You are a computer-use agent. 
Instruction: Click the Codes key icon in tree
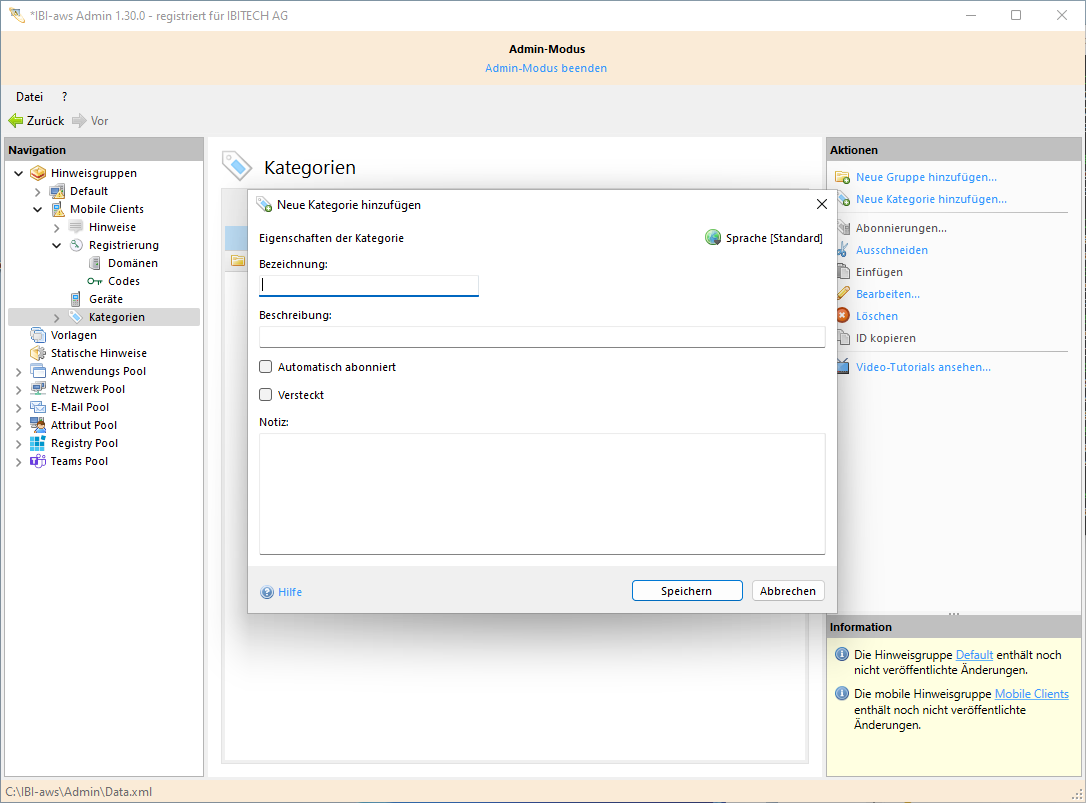point(95,281)
